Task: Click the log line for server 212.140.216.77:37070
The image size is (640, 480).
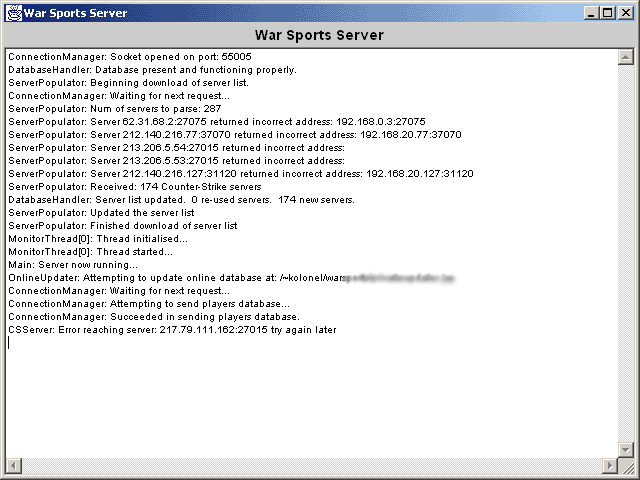Action: pos(235,135)
